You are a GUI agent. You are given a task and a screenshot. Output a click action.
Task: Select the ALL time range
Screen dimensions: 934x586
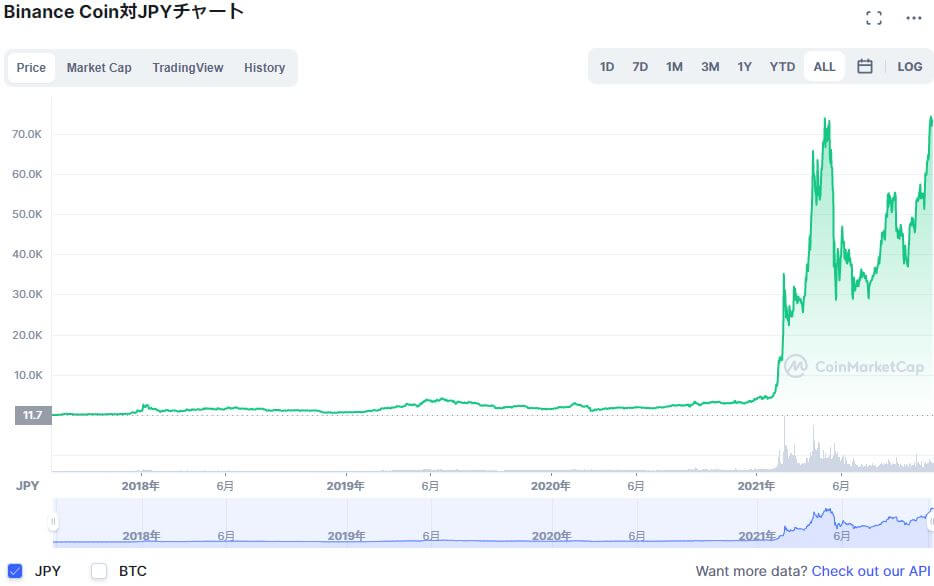(x=824, y=67)
